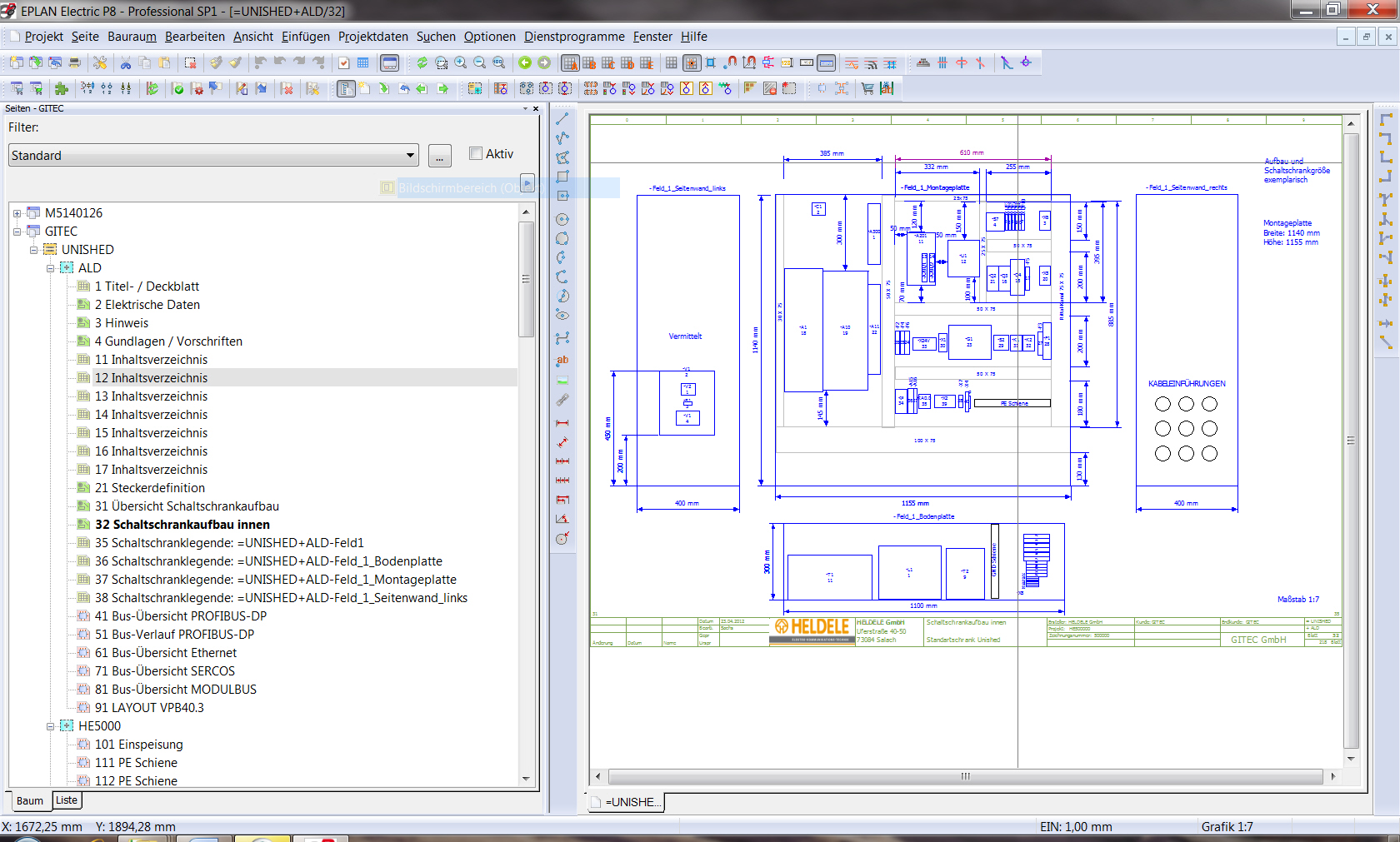Click the zoom 100 percent magnifier icon
Viewport: 1400px width, 842px height.
point(498,63)
